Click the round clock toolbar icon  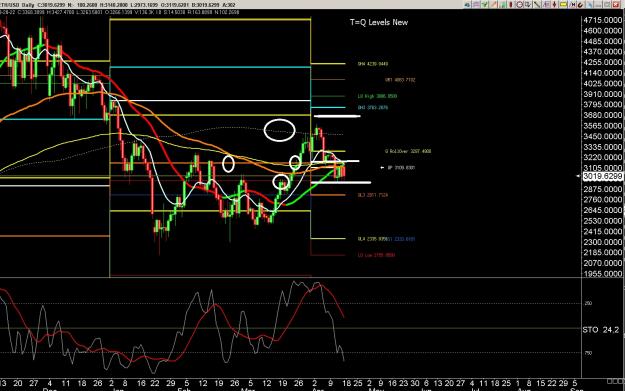click(519, 5)
